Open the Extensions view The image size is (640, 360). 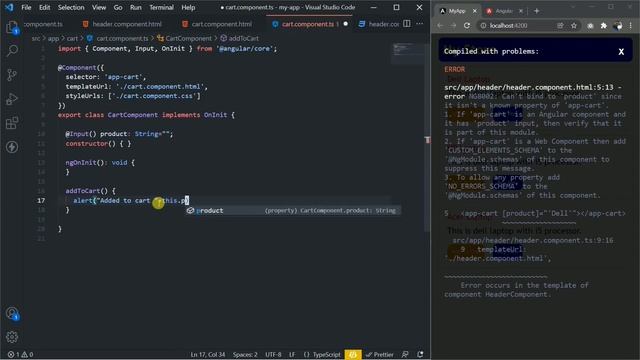click(12, 123)
